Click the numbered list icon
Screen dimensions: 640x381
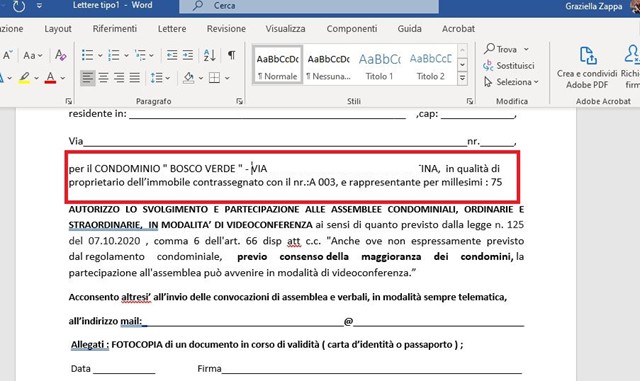click(x=113, y=55)
